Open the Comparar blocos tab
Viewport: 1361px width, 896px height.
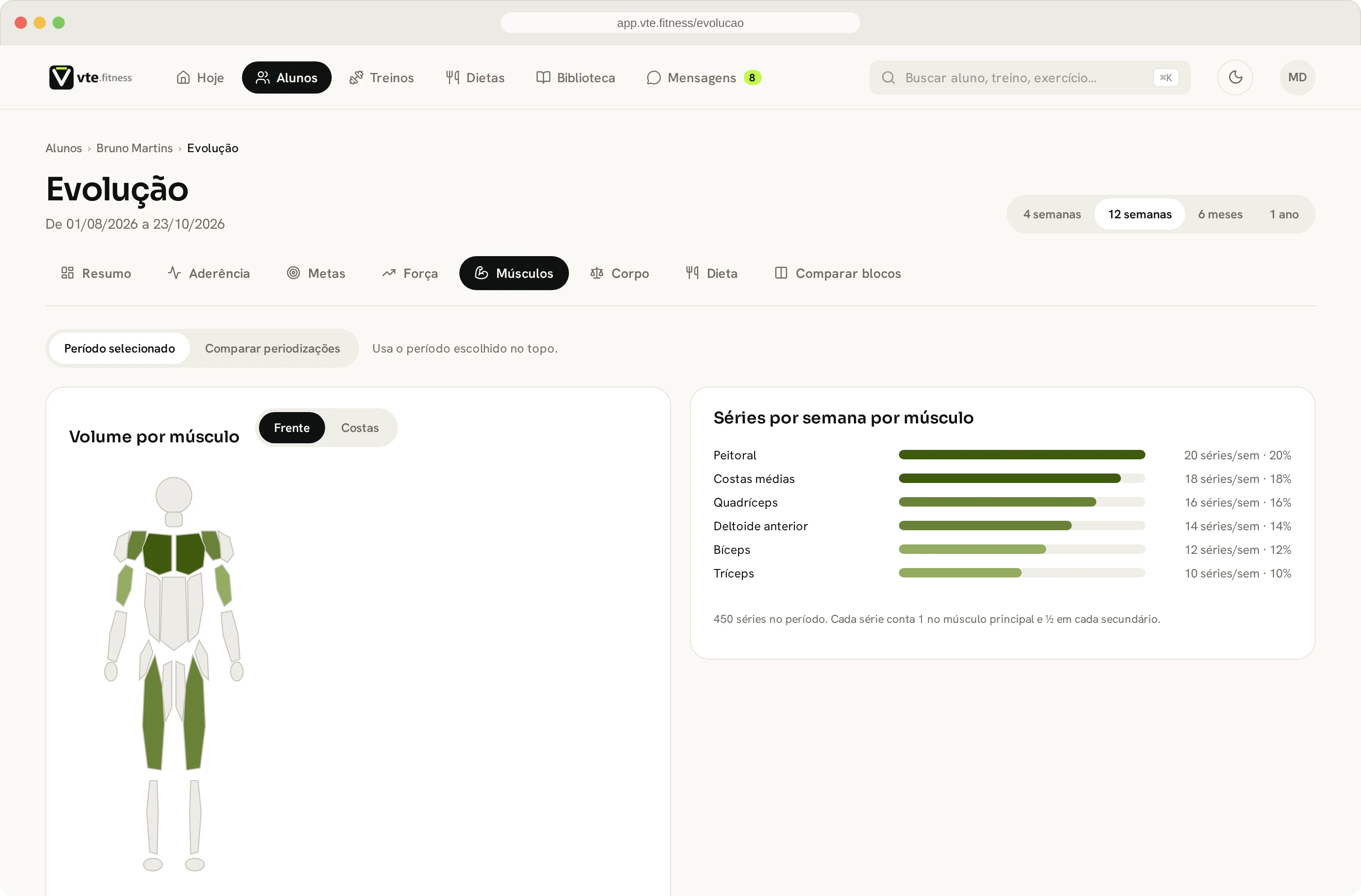point(838,273)
